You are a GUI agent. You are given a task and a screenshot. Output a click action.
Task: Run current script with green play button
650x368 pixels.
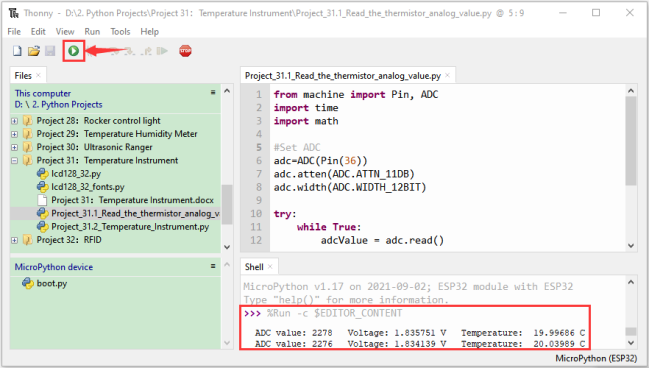(x=74, y=51)
